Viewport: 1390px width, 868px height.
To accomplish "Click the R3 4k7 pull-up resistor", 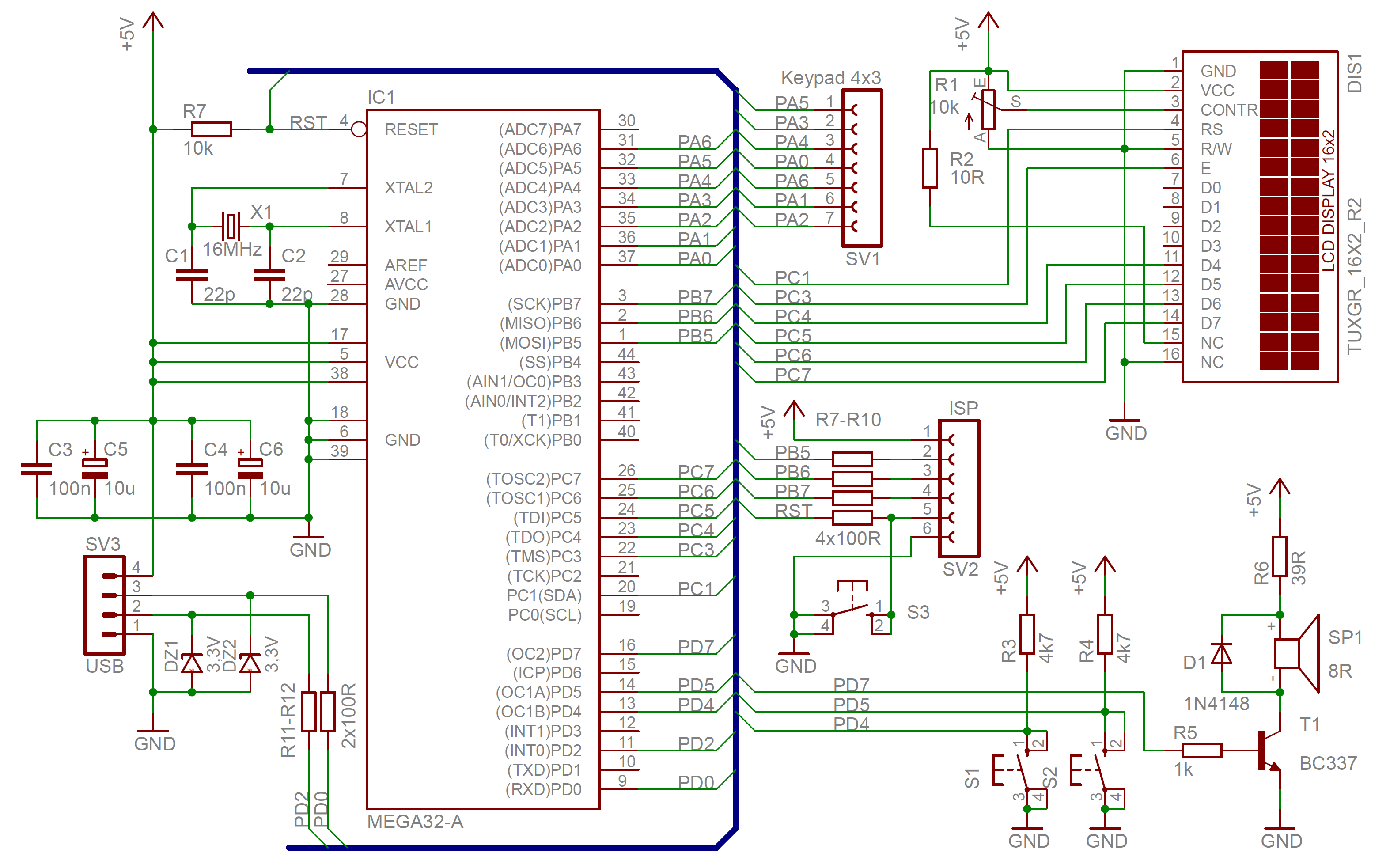I will pyautogui.click(x=1027, y=634).
